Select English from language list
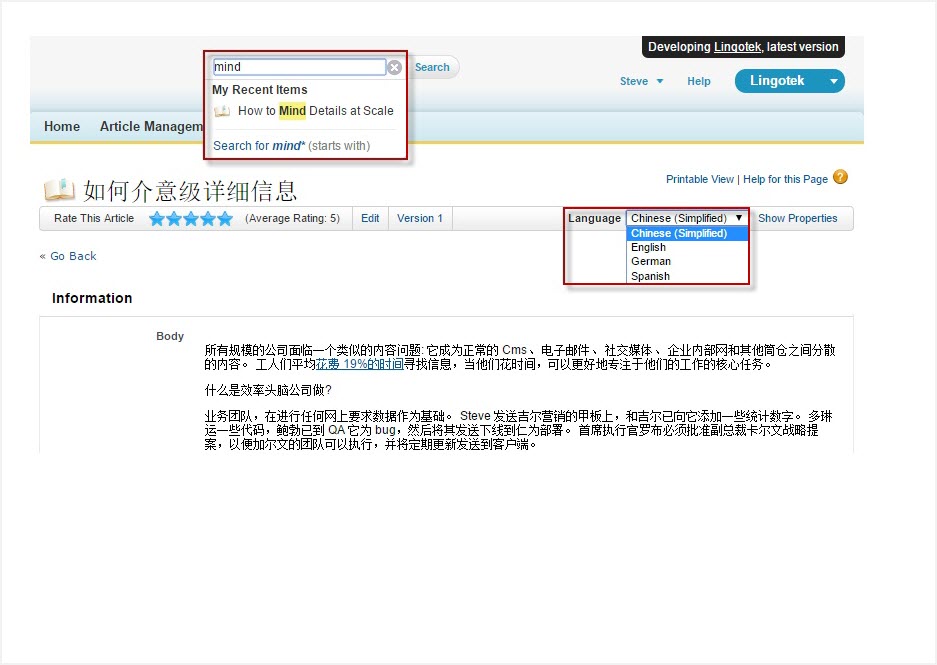Screen dimensions: 937x665 [649, 247]
